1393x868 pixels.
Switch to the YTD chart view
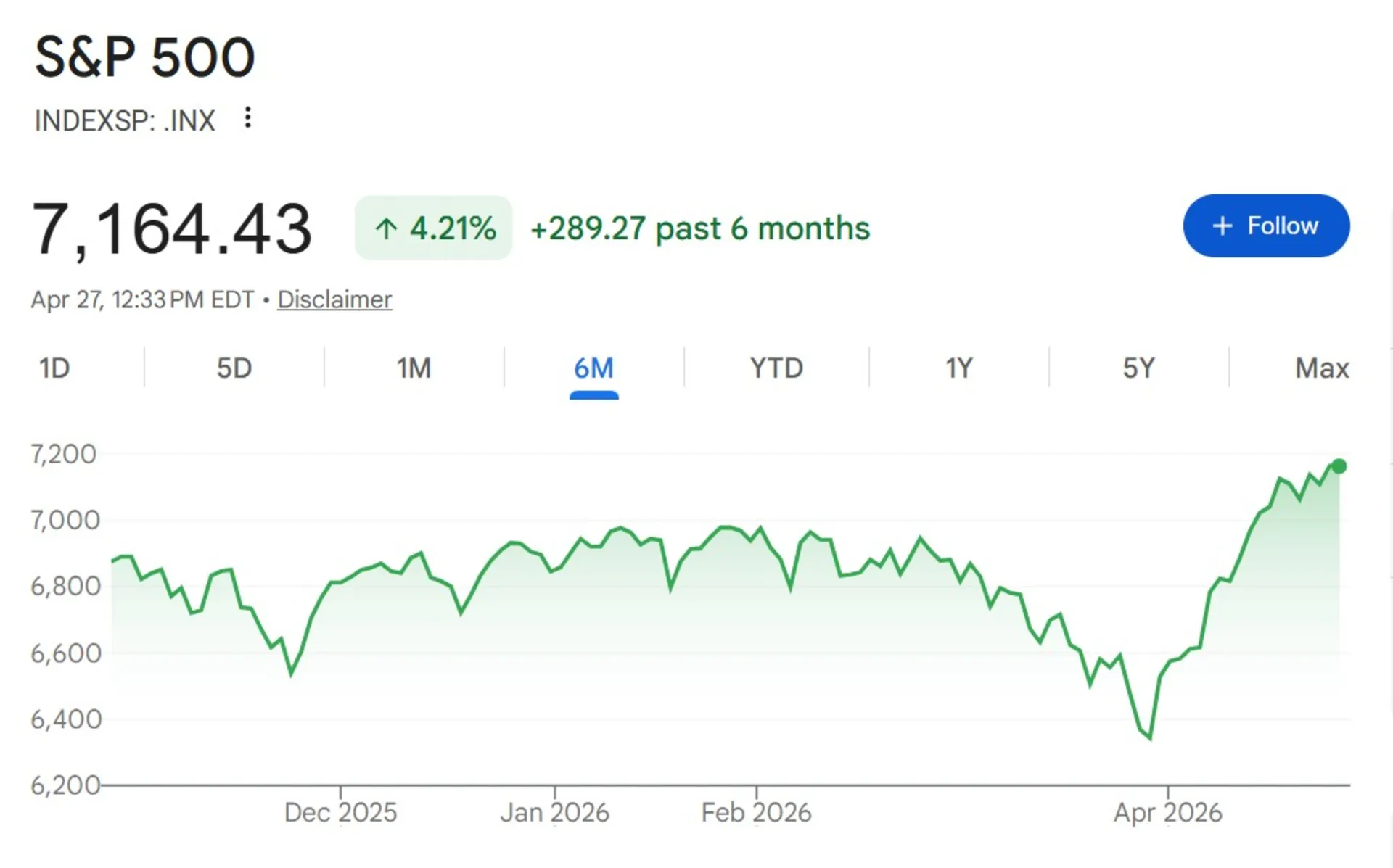point(776,368)
